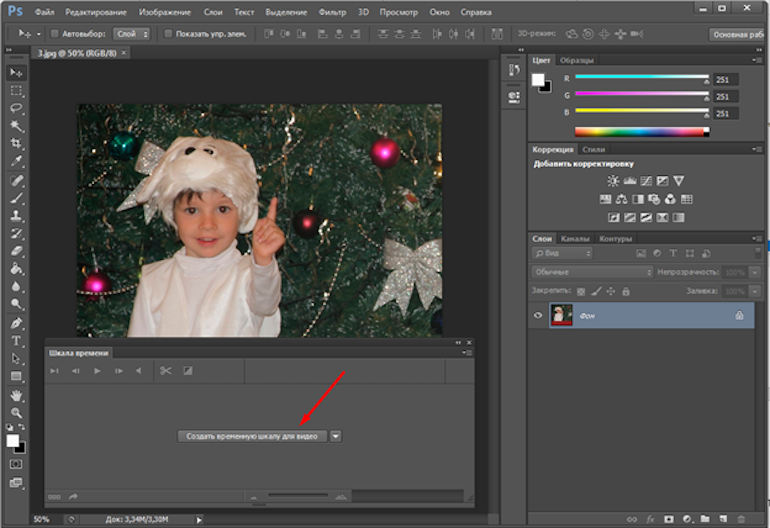Click Создать временную шкалу для видео button
Viewport: 770px width, 528px height.
255,436
